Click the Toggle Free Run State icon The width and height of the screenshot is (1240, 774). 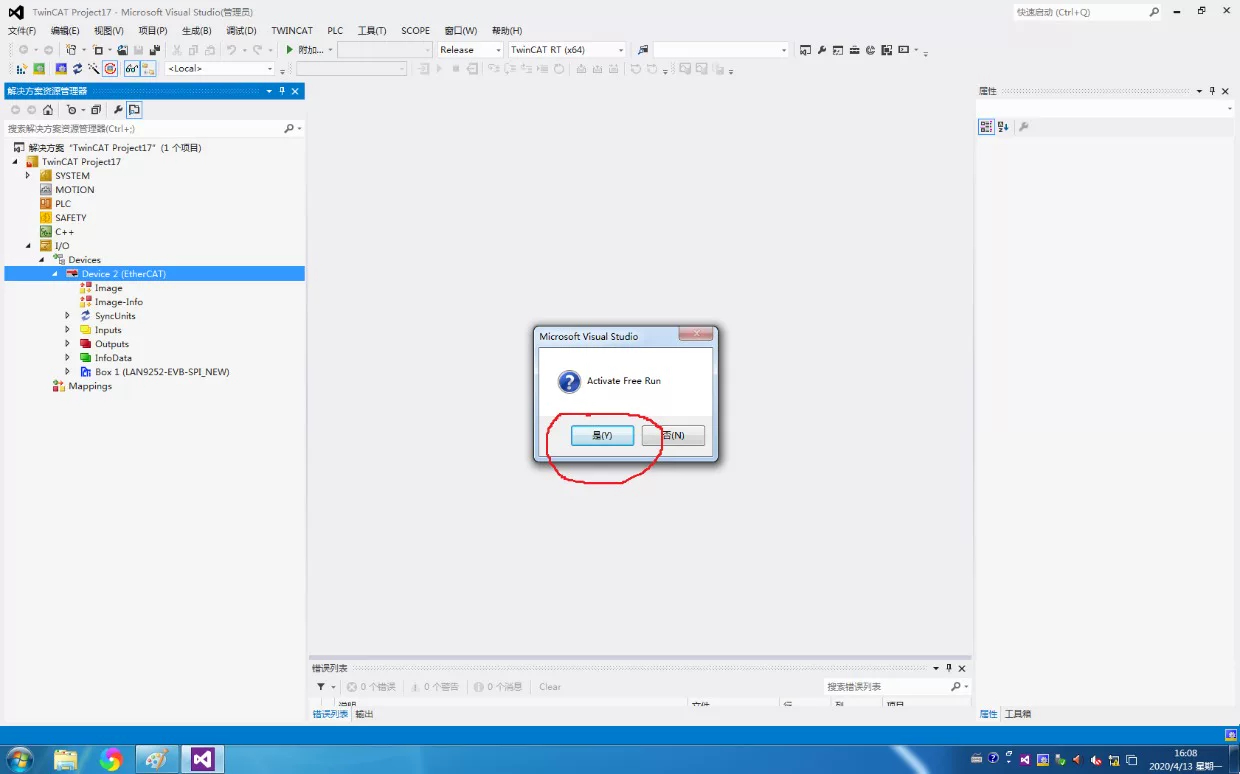click(110, 69)
